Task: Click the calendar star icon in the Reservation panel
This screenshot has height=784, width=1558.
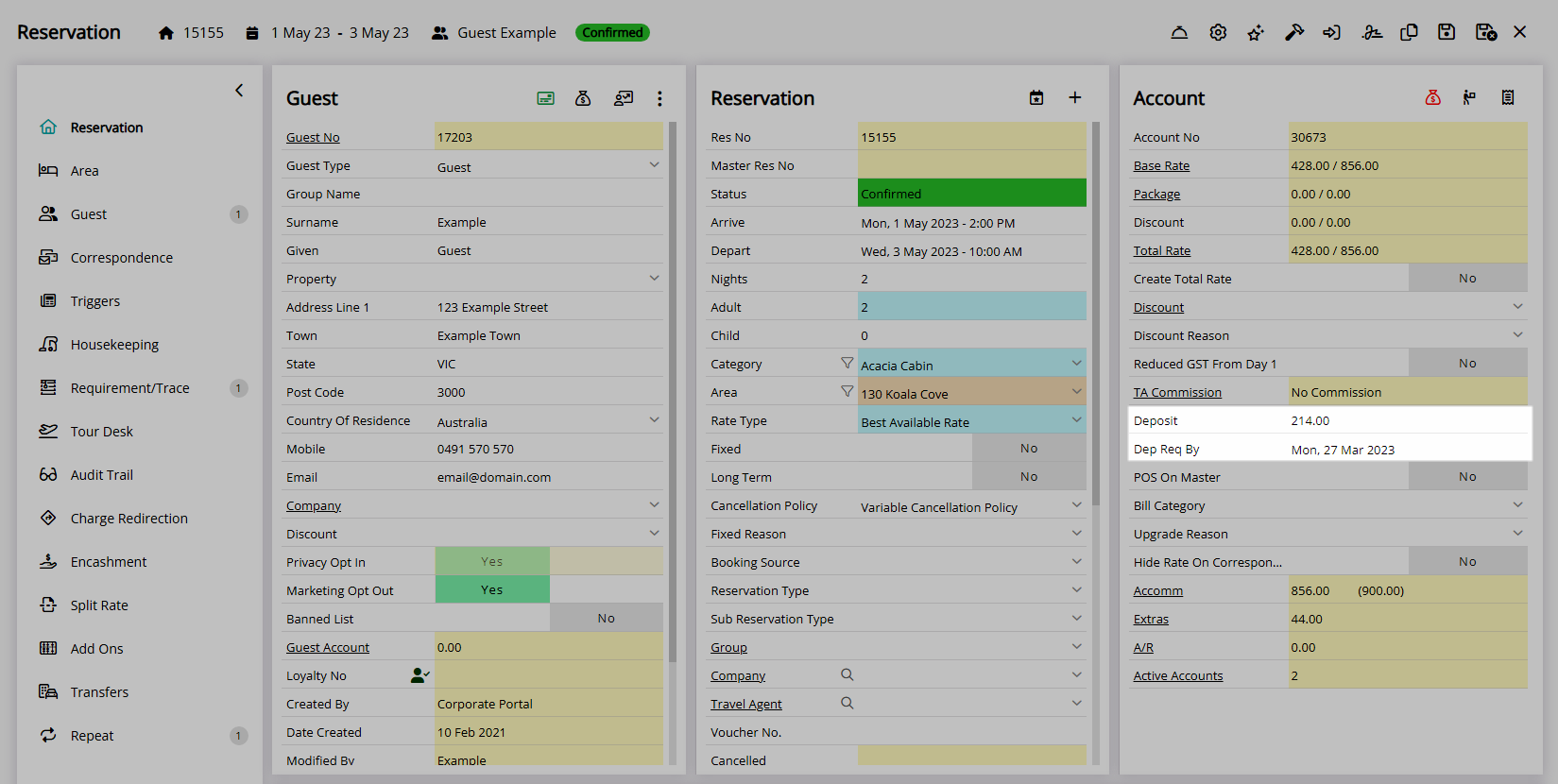Action: pyautogui.click(x=1036, y=98)
